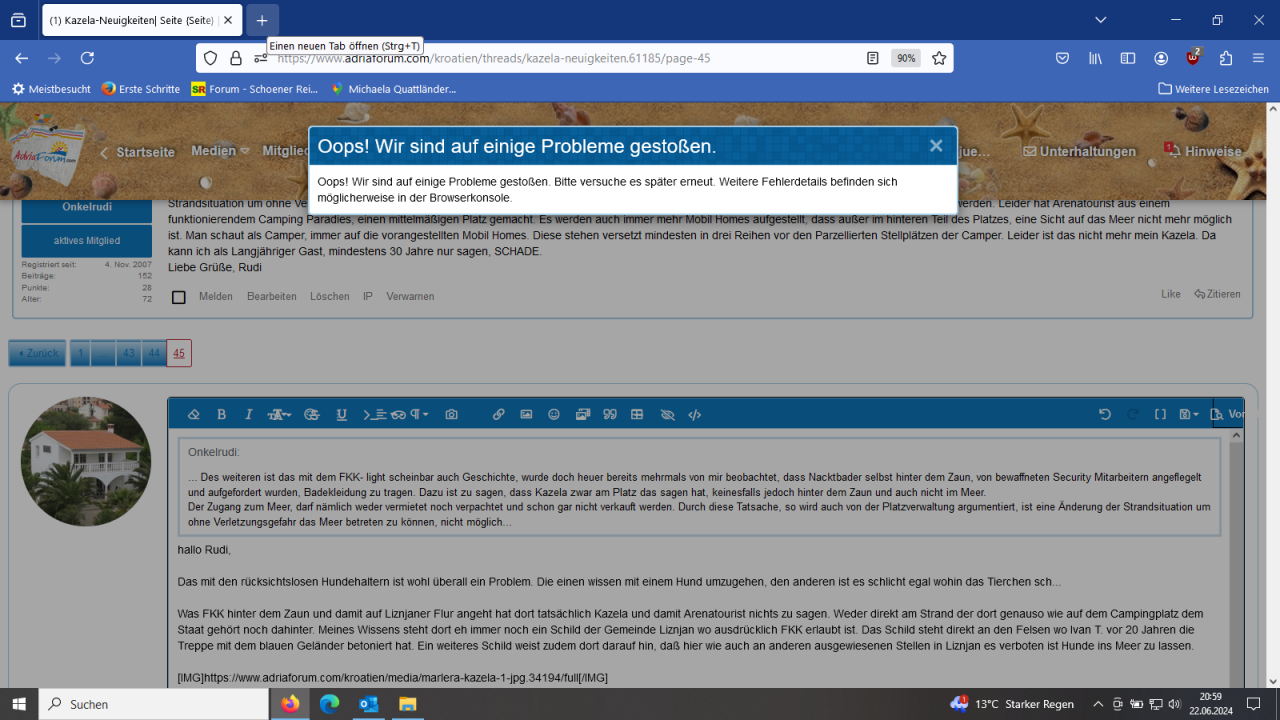
Task: Toggle bold formatting in the editor
Action: tap(221, 415)
